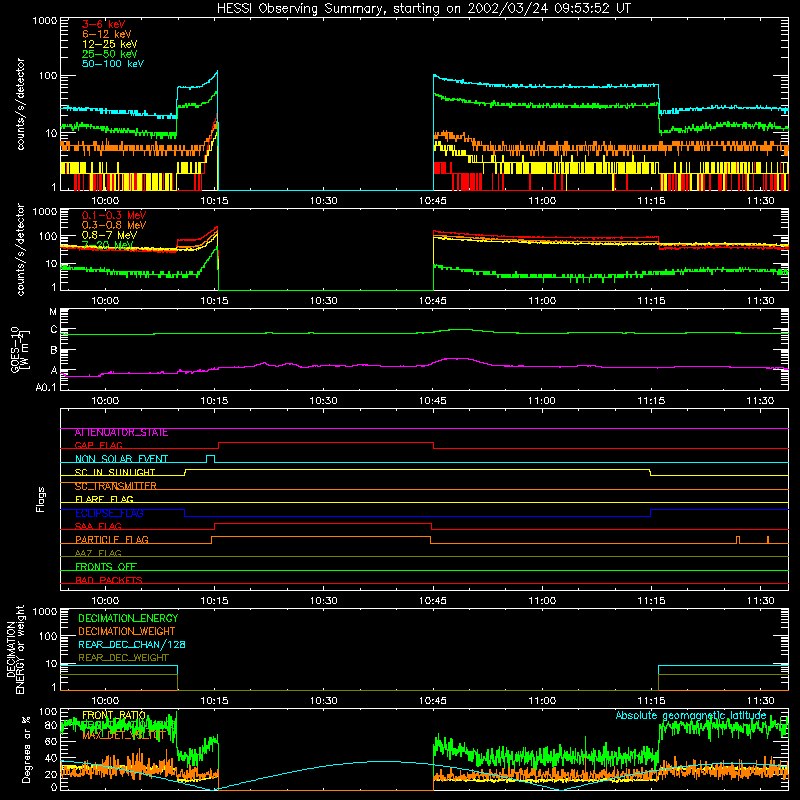Click the "M" flare class tick label
This screenshot has width=800, height=800.
tap(53, 312)
